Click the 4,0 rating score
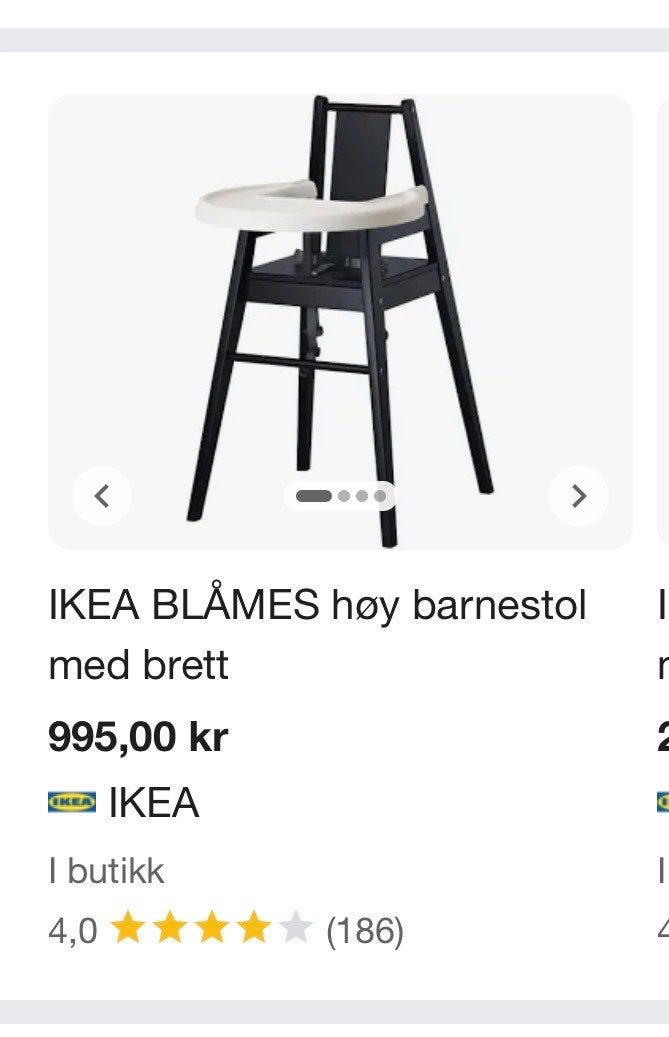 [73, 930]
